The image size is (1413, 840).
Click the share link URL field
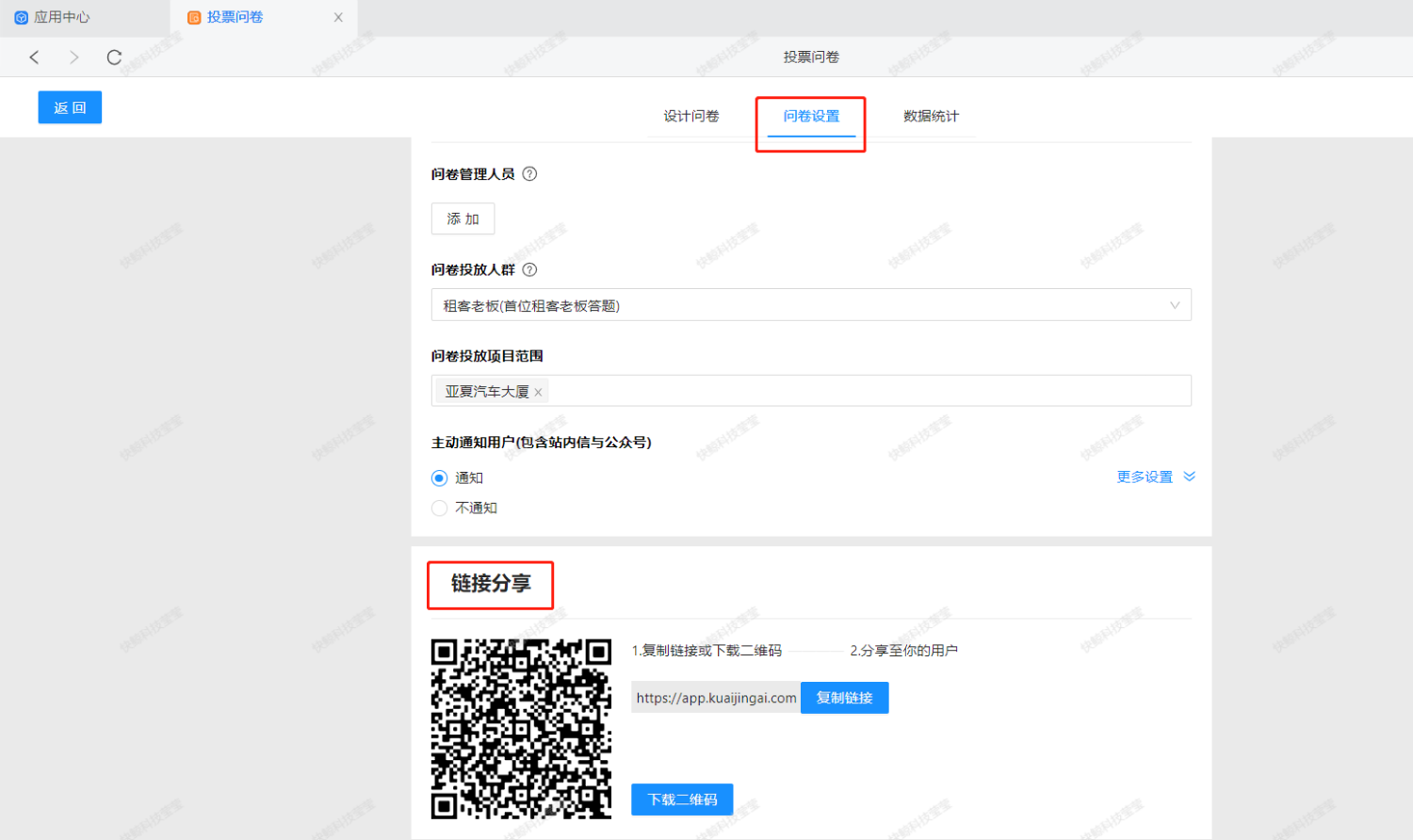tap(716, 698)
